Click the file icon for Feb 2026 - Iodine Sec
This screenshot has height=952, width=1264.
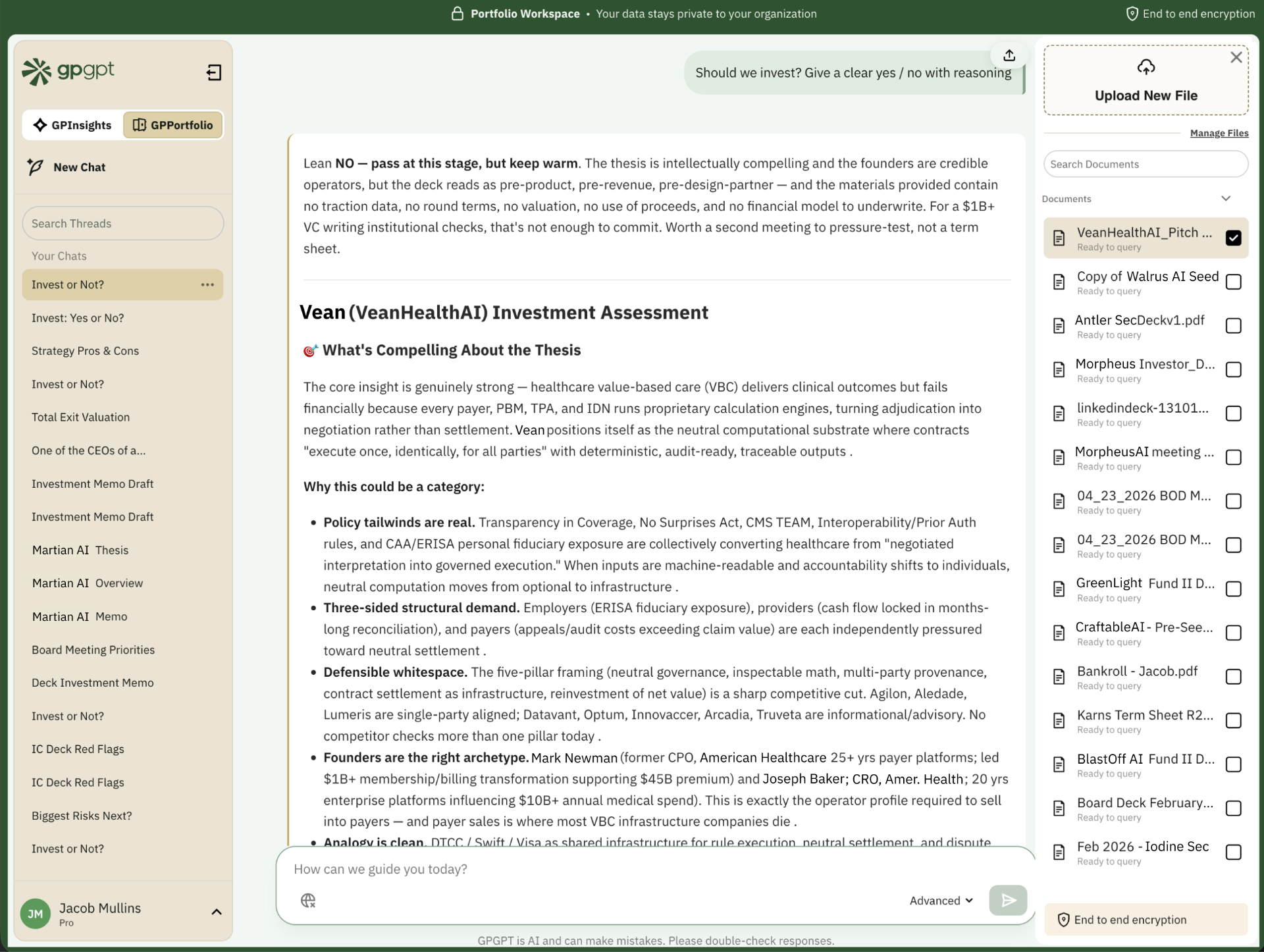tap(1059, 853)
